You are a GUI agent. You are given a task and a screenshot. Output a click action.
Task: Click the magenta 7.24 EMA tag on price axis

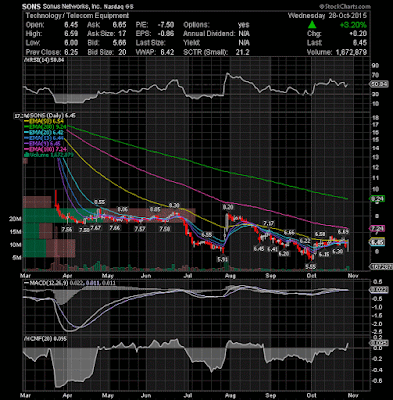(x=378, y=229)
